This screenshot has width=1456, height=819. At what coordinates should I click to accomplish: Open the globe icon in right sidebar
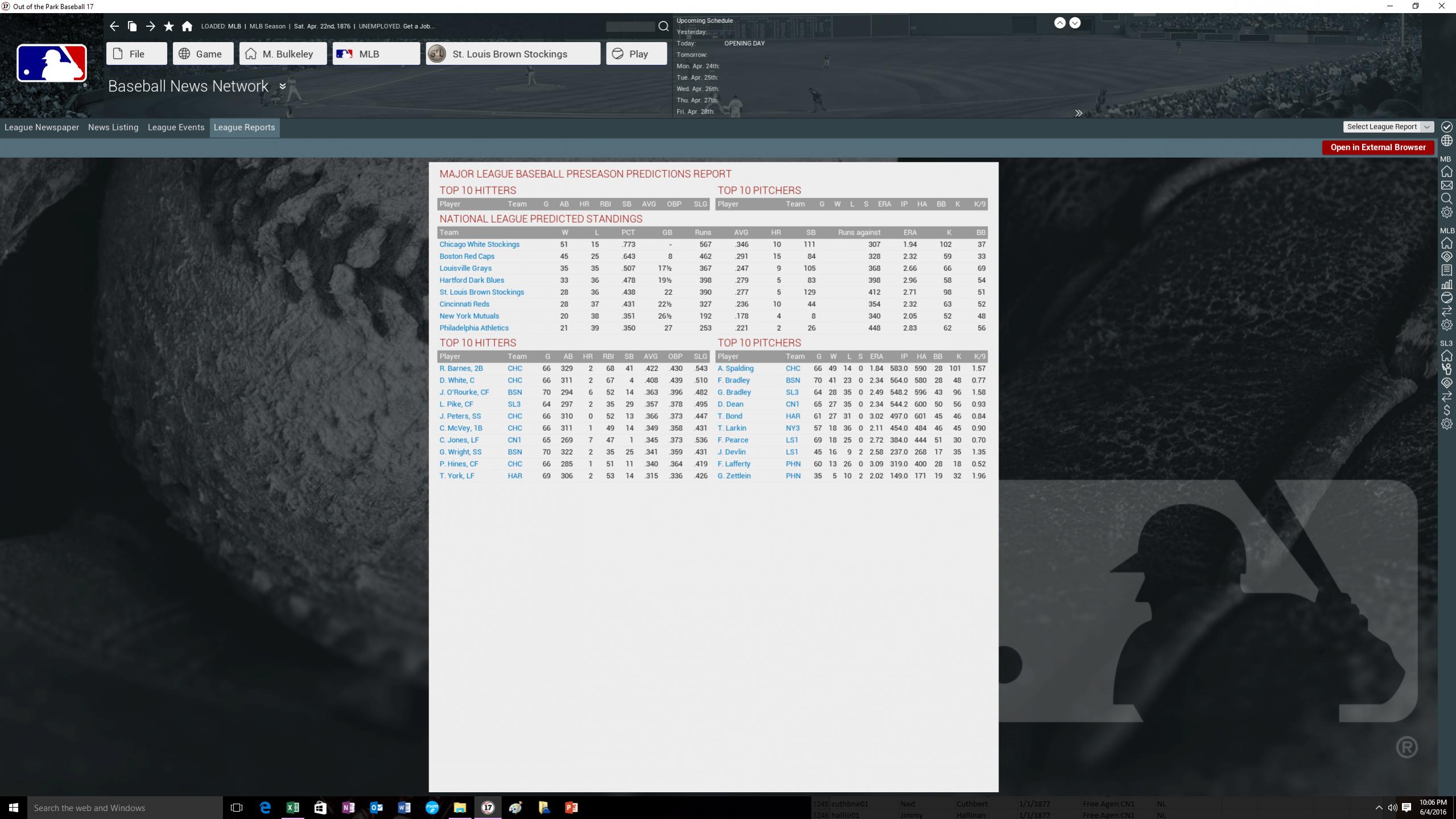click(1446, 141)
